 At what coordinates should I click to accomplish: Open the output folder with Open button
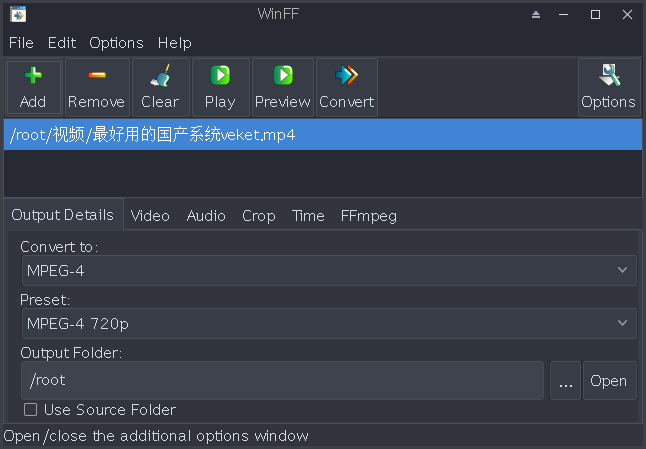tap(610, 381)
